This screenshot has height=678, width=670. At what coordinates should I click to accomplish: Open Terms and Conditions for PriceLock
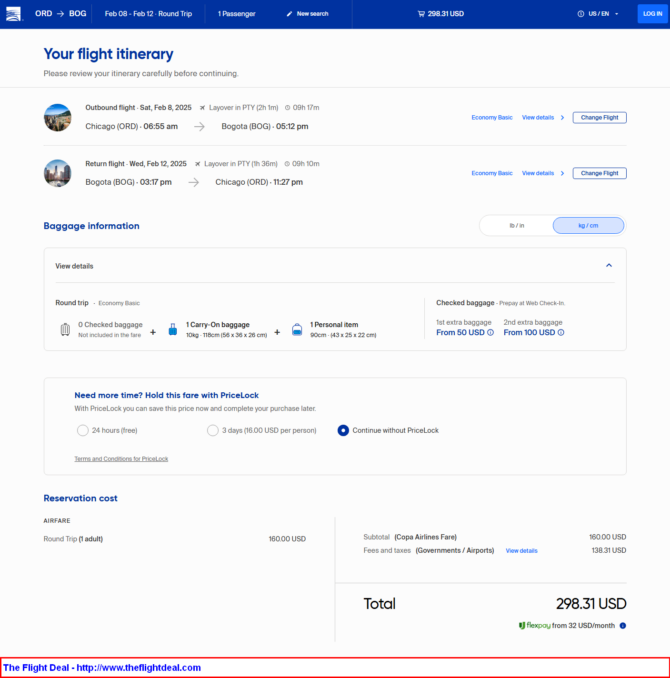point(121,459)
